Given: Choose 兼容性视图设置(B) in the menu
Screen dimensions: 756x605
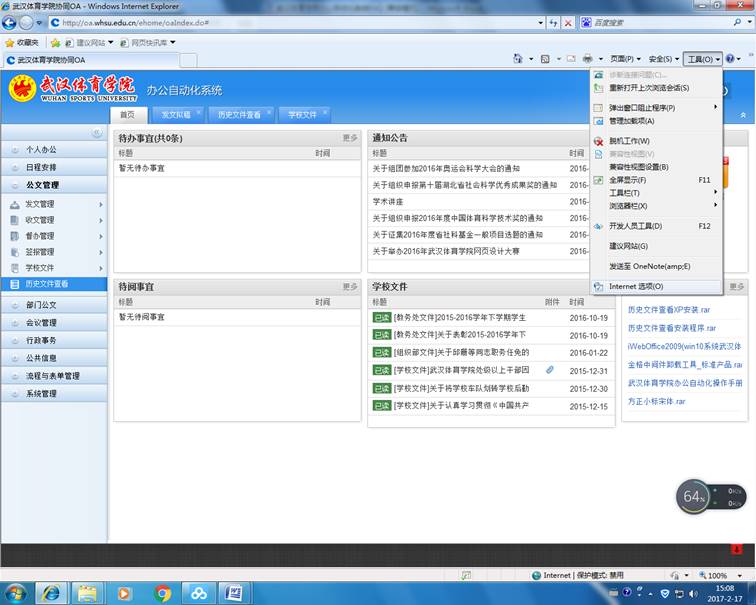Looking at the screenshot, I should pyautogui.click(x=638, y=167).
